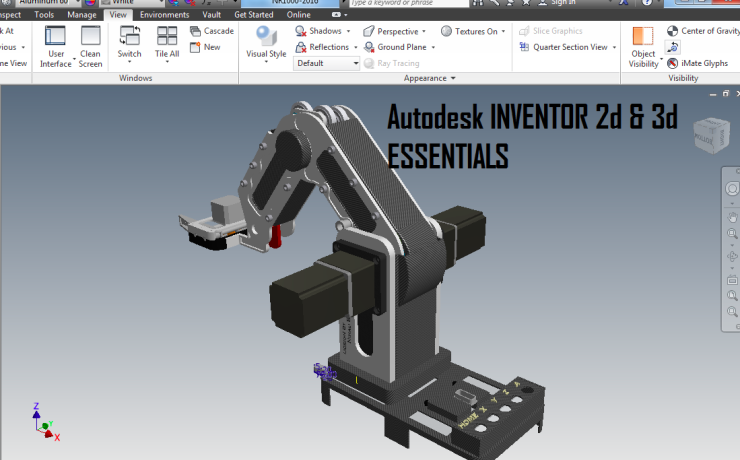Open the Vault ribbon tab

coord(211,15)
